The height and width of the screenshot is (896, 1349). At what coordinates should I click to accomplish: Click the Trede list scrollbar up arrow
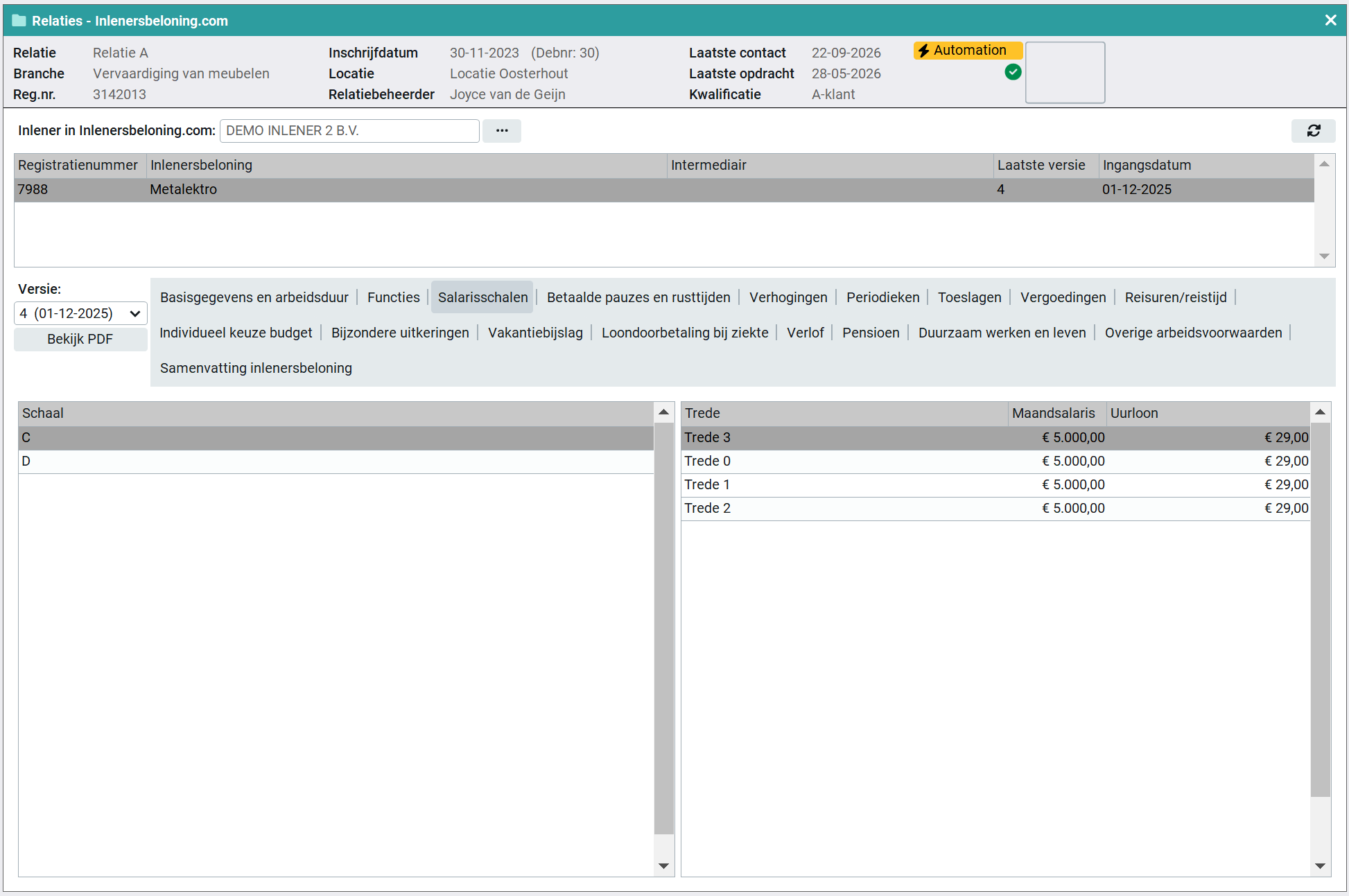[1320, 412]
